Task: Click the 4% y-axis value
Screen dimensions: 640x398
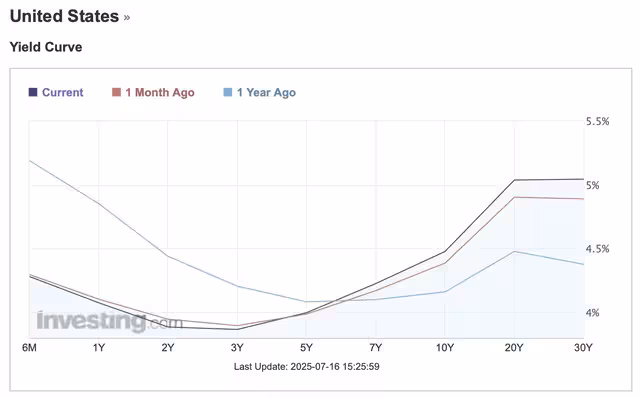Action: click(593, 313)
